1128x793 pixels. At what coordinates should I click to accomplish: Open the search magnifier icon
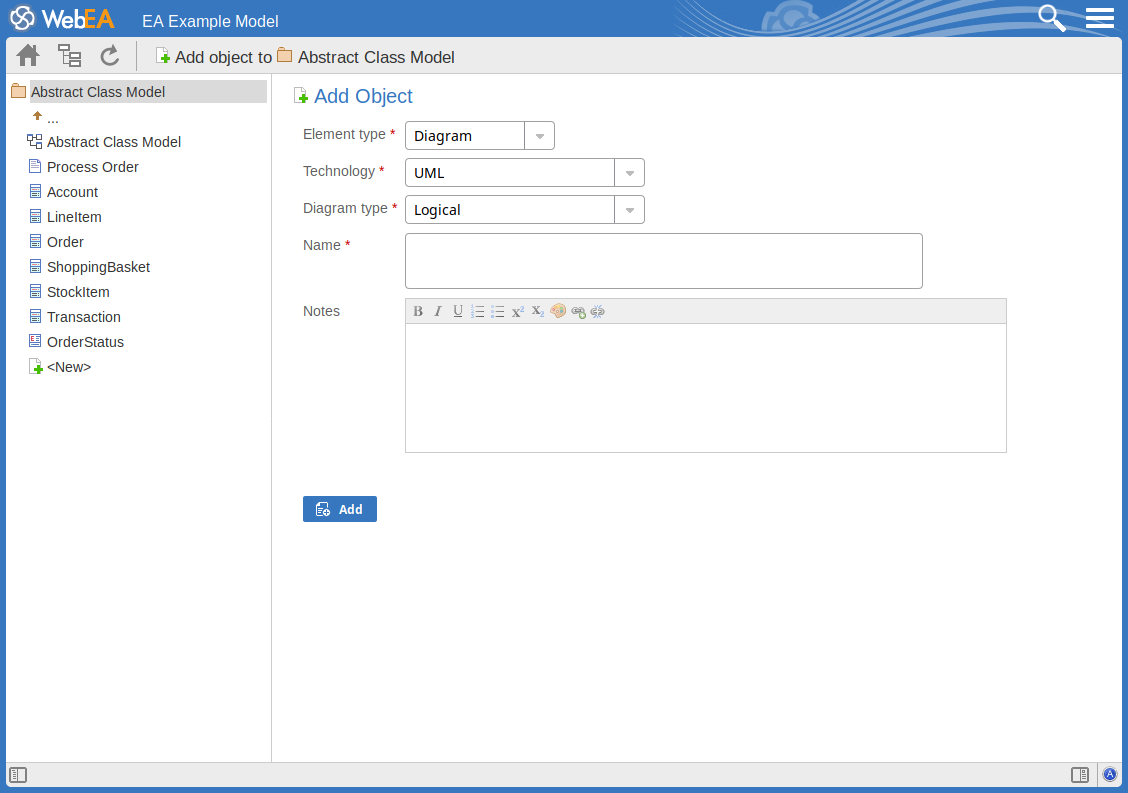click(1051, 18)
